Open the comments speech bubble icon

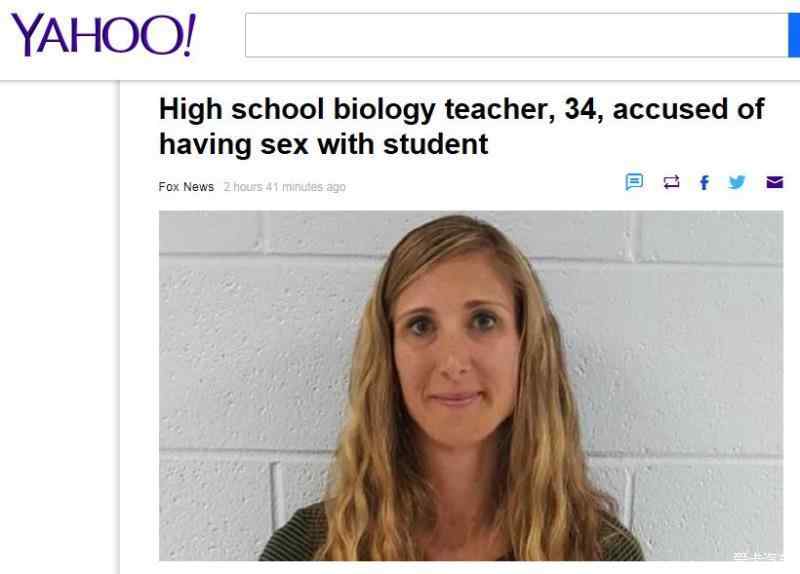coord(634,182)
